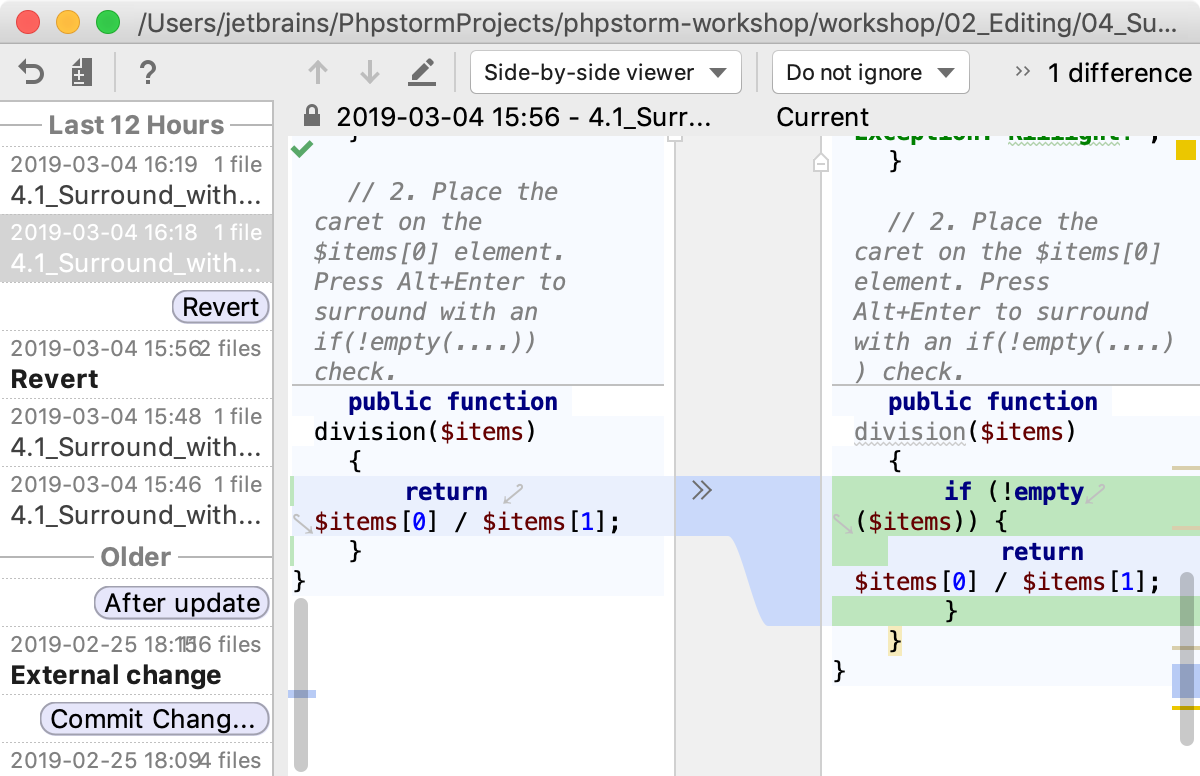The height and width of the screenshot is (776, 1200).
Task: Click the green checkmark in left pane
Action: click(301, 148)
